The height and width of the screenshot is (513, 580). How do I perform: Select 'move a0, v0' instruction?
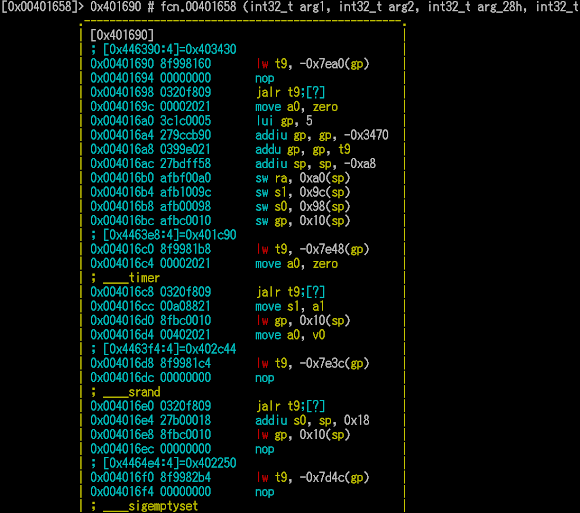pyautogui.click(x=290, y=335)
